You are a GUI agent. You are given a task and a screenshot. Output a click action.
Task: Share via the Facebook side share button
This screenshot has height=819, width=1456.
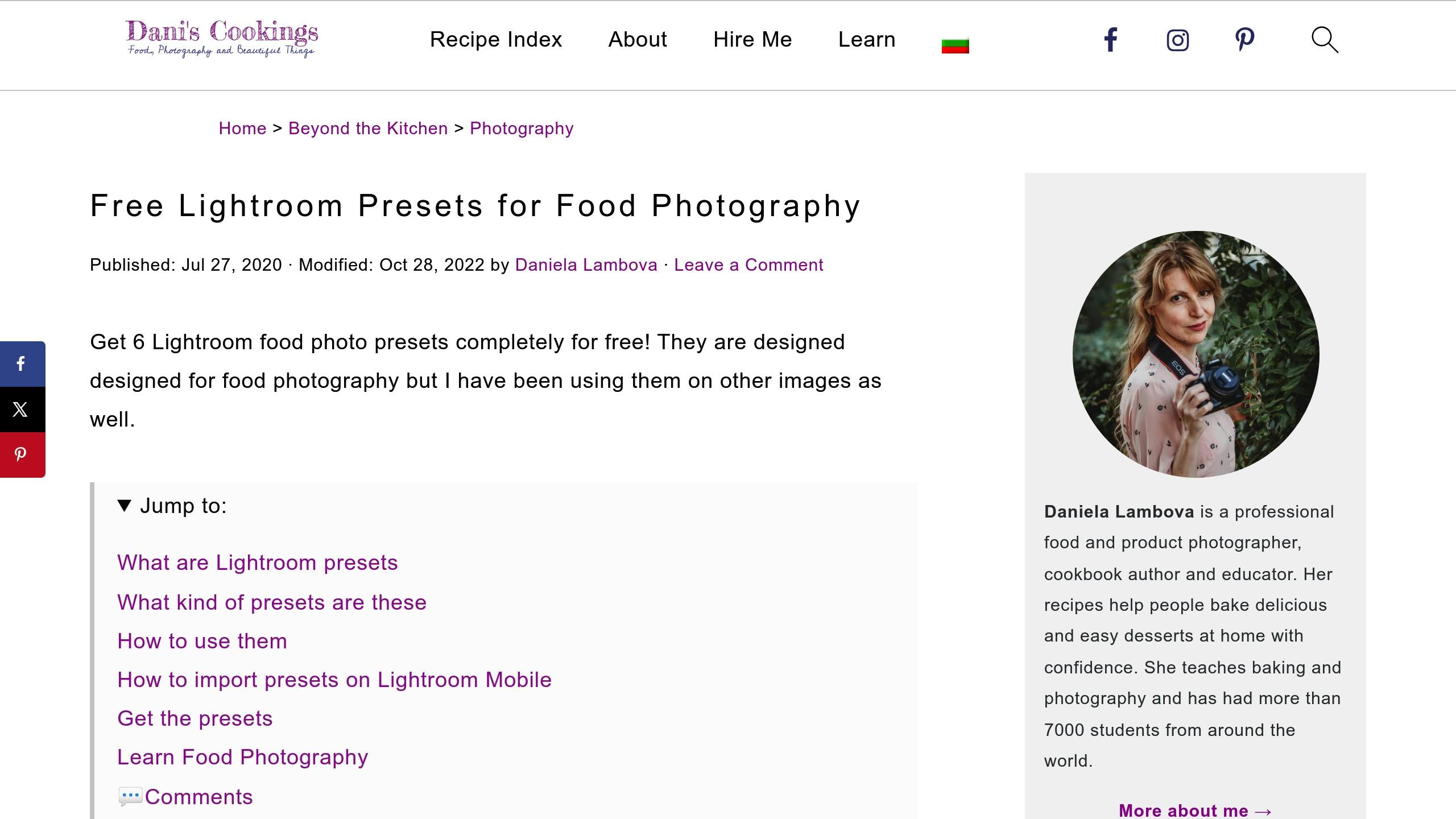[22, 364]
